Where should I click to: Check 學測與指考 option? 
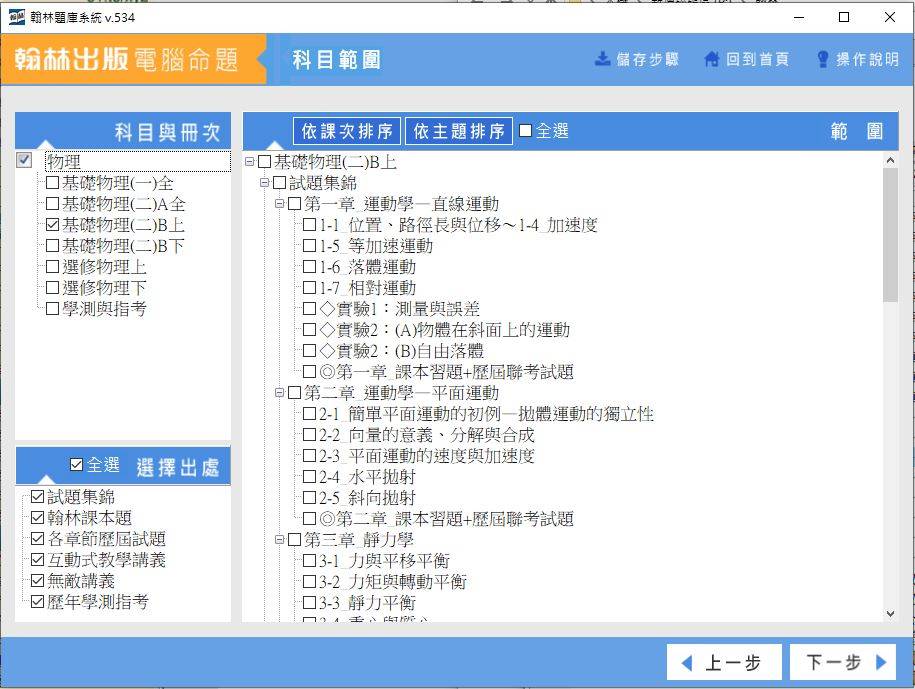pyautogui.click(x=53, y=309)
